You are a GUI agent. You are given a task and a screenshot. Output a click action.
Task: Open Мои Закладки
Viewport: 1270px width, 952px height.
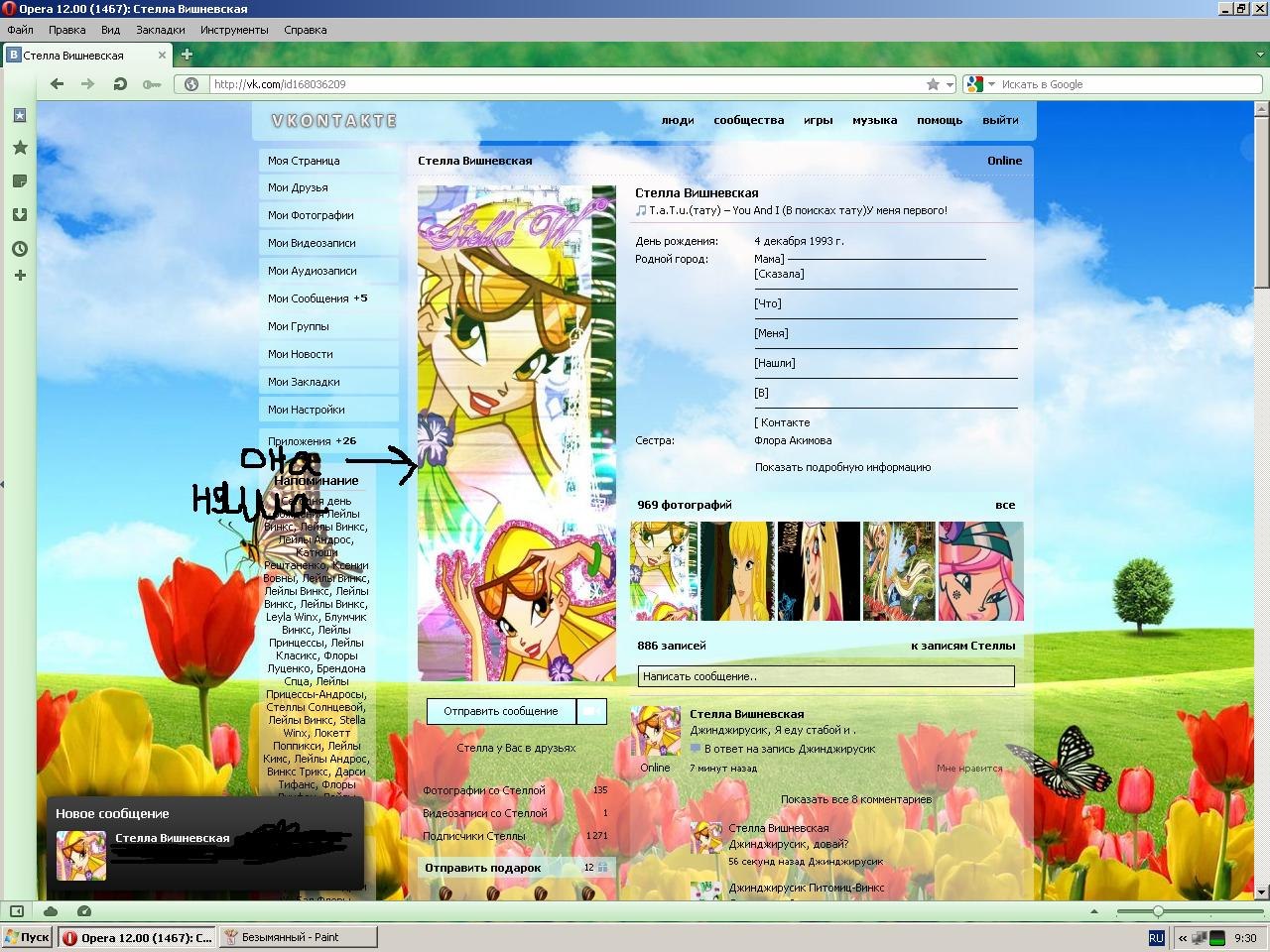(329, 382)
